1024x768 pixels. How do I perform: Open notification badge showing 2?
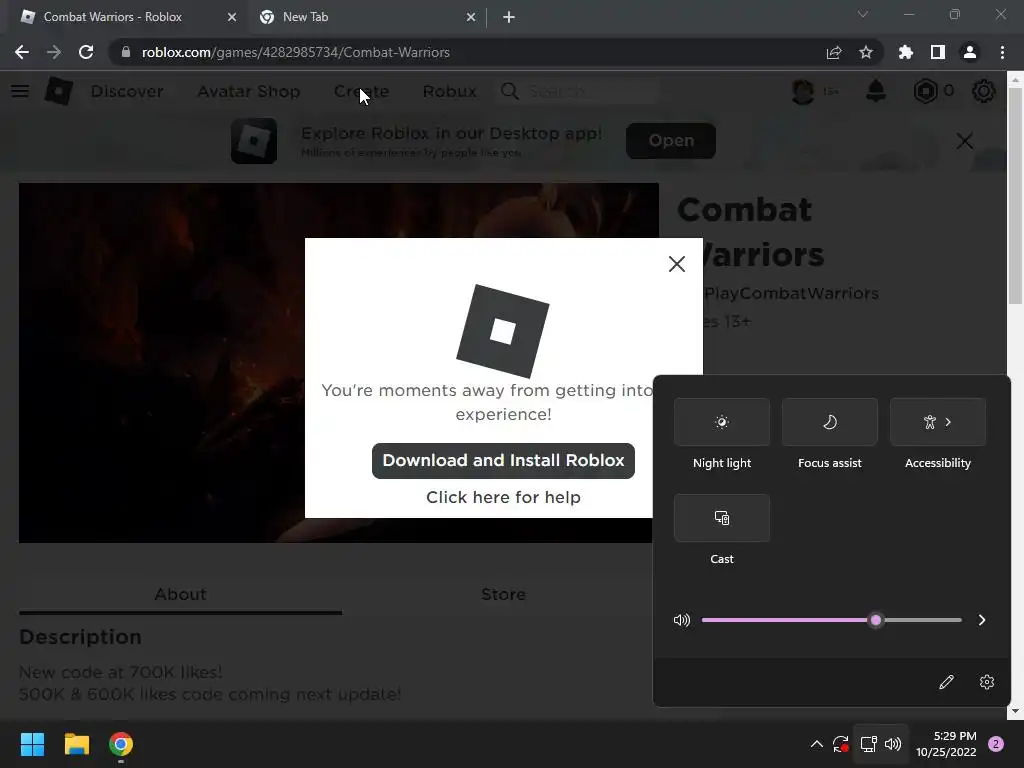(995, 744)
